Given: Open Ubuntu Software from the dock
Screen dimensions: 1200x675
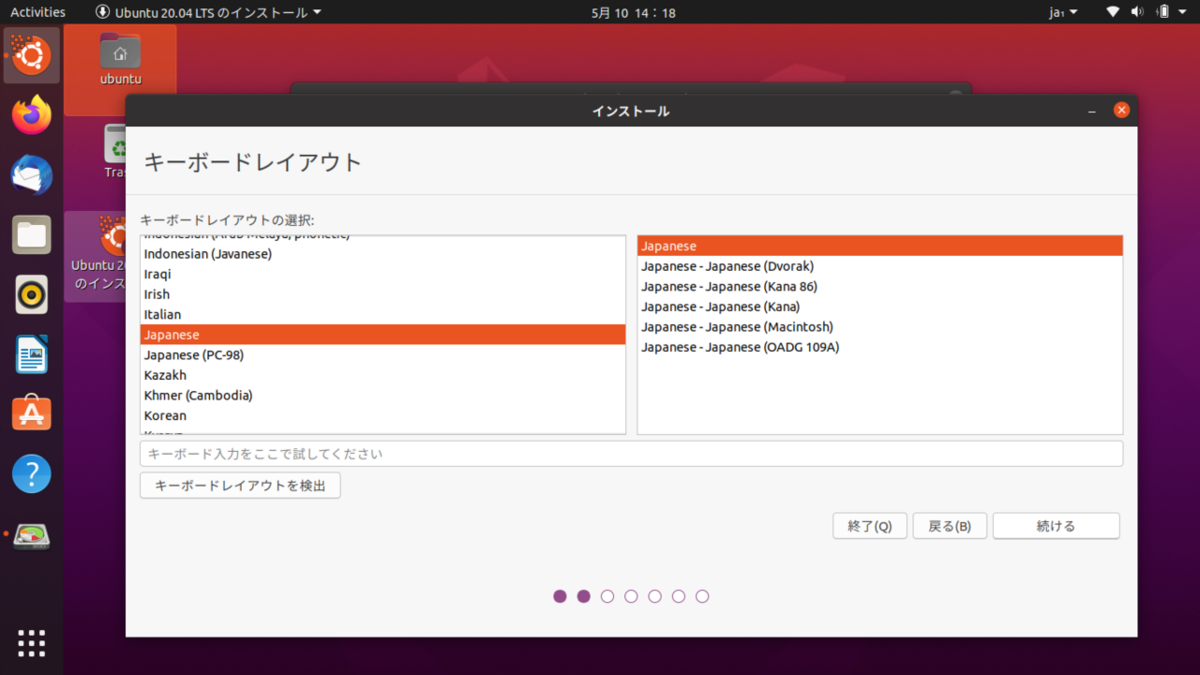Looking at the screenshot, I should tap(31, 413).
